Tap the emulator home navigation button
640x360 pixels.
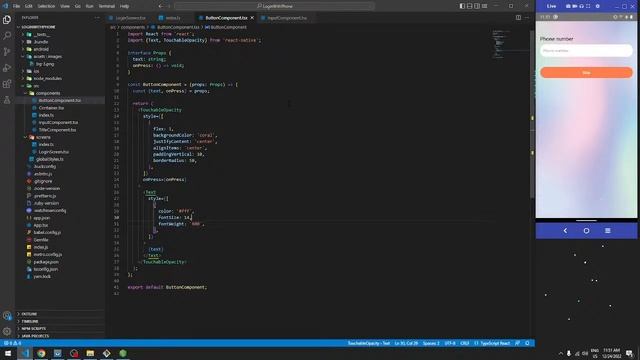(586, 231)
